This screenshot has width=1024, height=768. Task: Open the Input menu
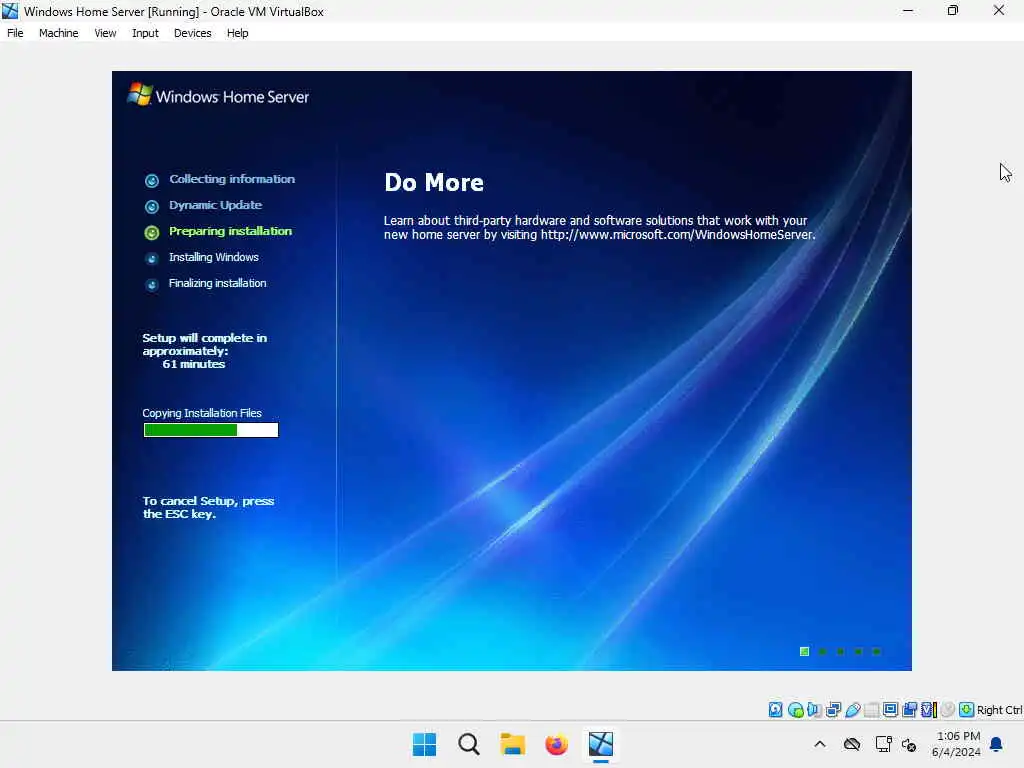[x=145, y=33]
